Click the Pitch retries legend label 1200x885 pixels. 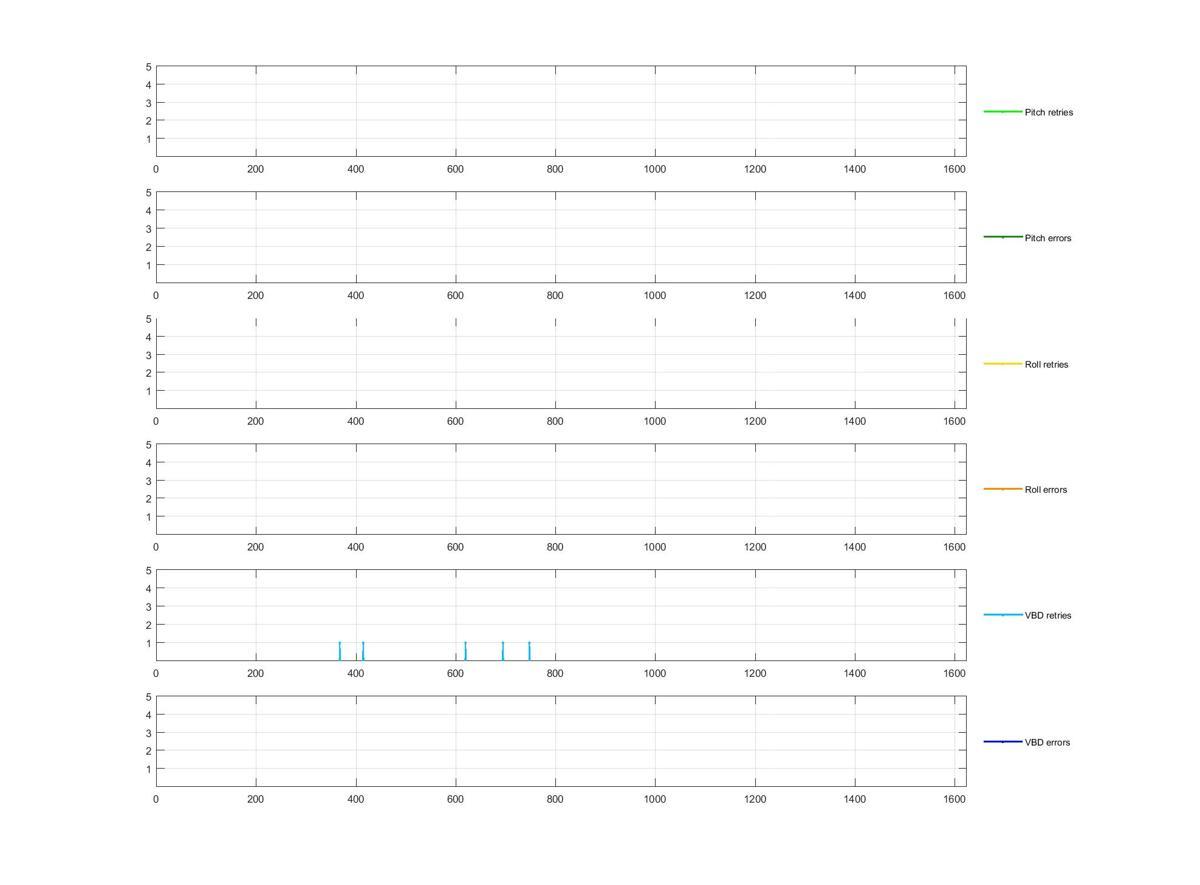coord(1048,112)
